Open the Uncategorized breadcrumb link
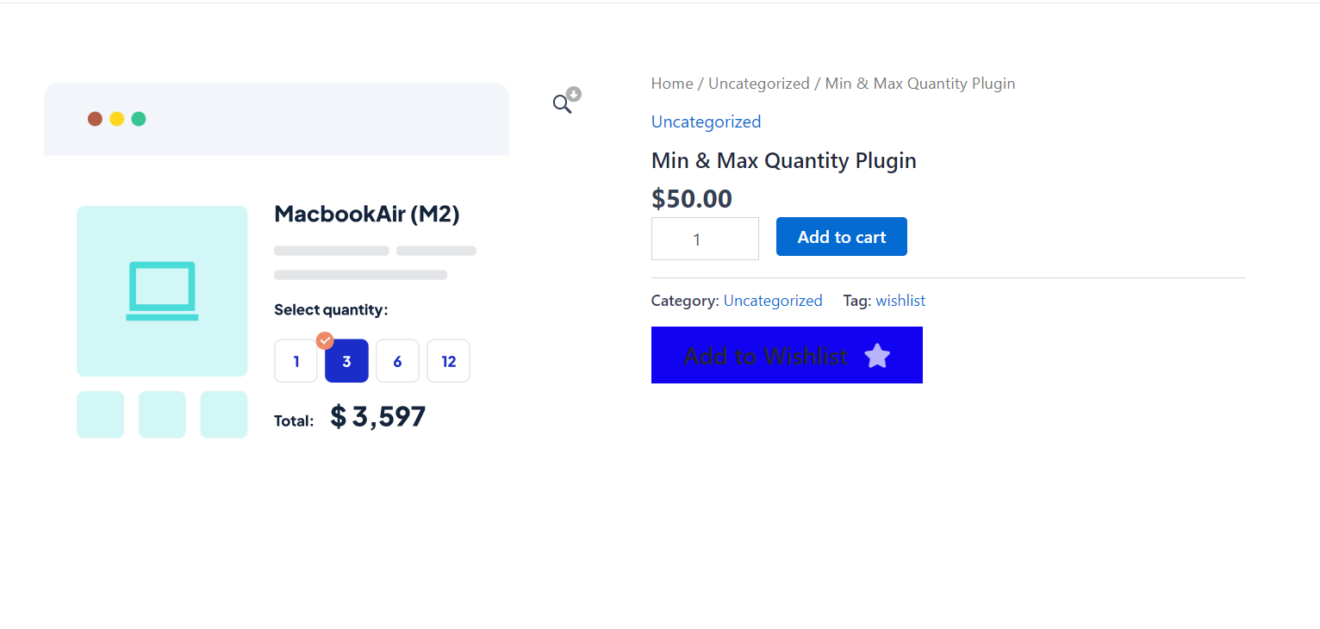Screen dimensions: 1320x629 759,84
